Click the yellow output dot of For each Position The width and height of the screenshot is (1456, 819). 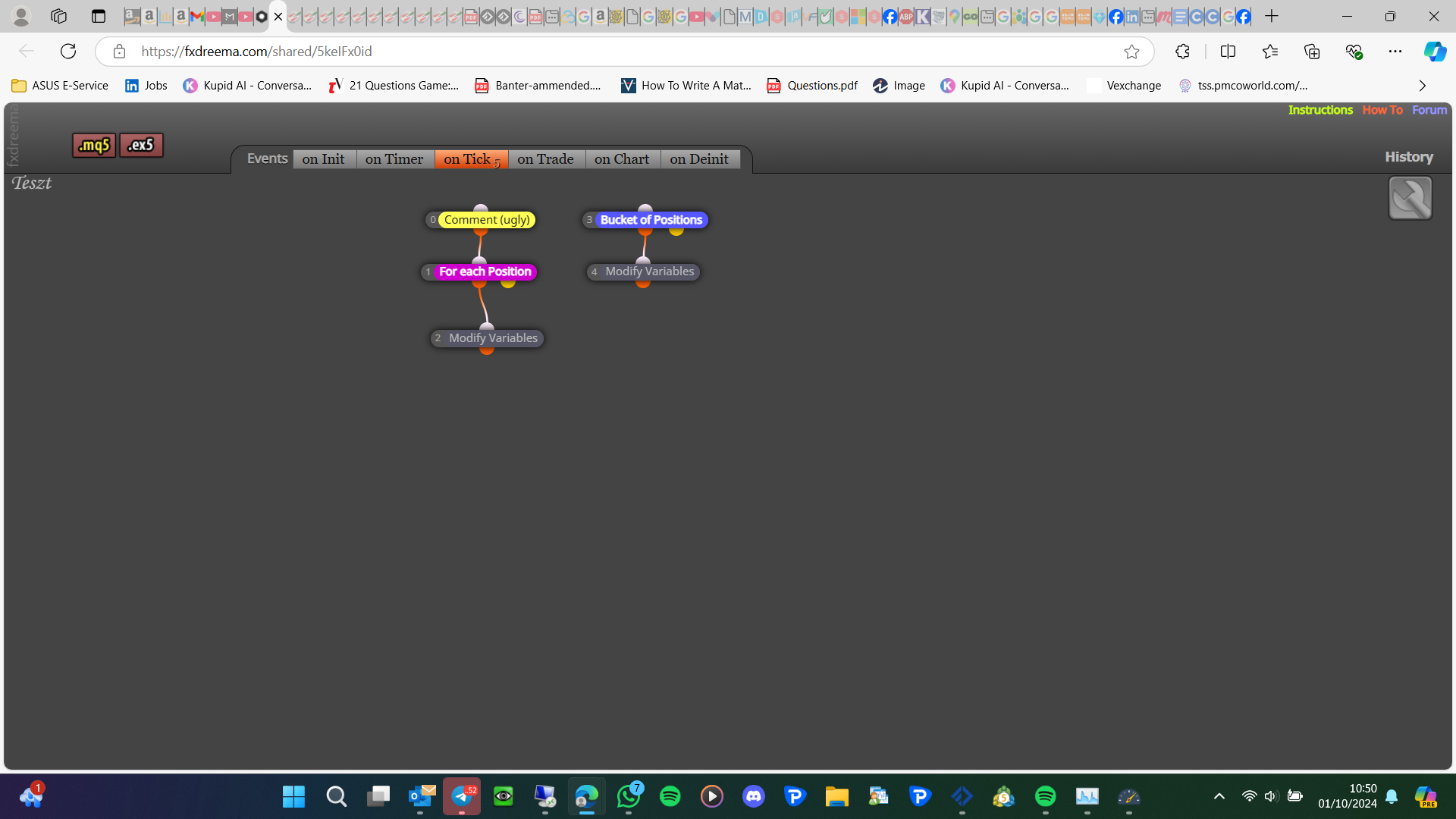pyautogui.click(x=508, y=284)
